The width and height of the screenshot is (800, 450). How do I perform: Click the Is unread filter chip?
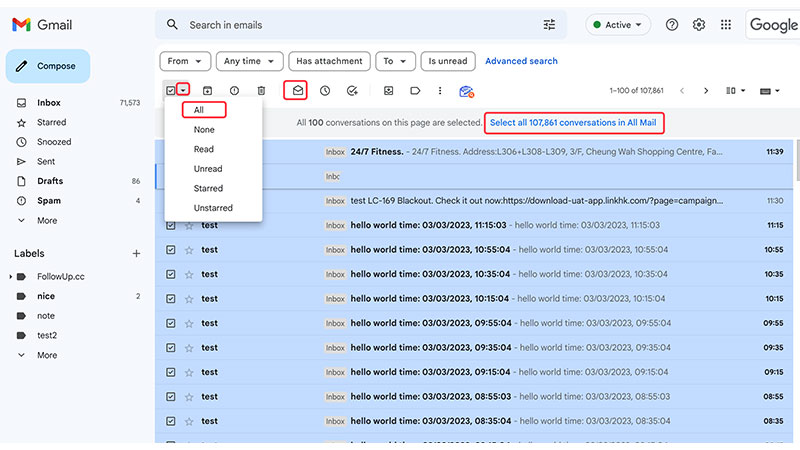(448, 61)
